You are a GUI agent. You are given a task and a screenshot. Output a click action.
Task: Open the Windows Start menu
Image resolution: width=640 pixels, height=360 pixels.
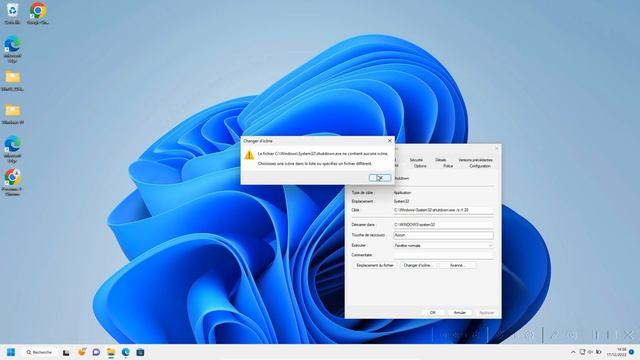coord(11,352)
